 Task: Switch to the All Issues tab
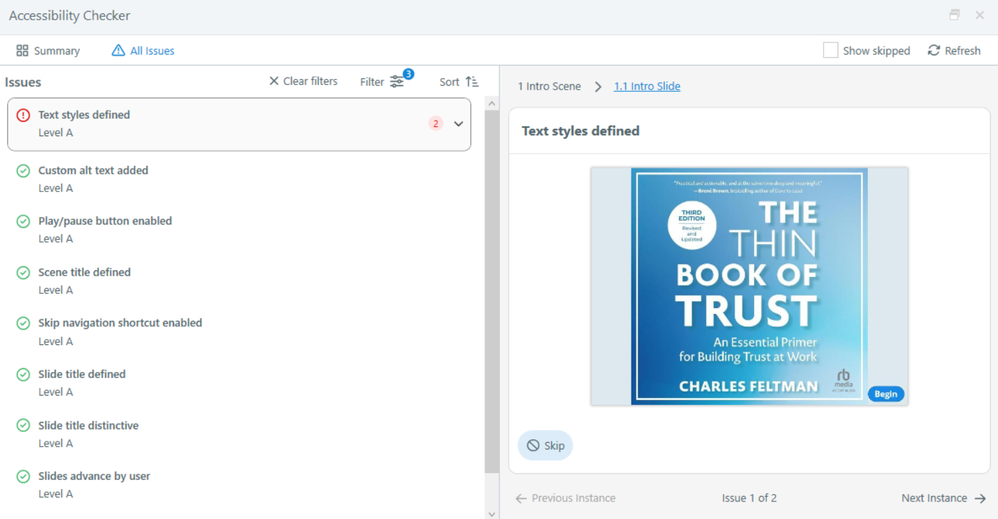click(143, 51)
